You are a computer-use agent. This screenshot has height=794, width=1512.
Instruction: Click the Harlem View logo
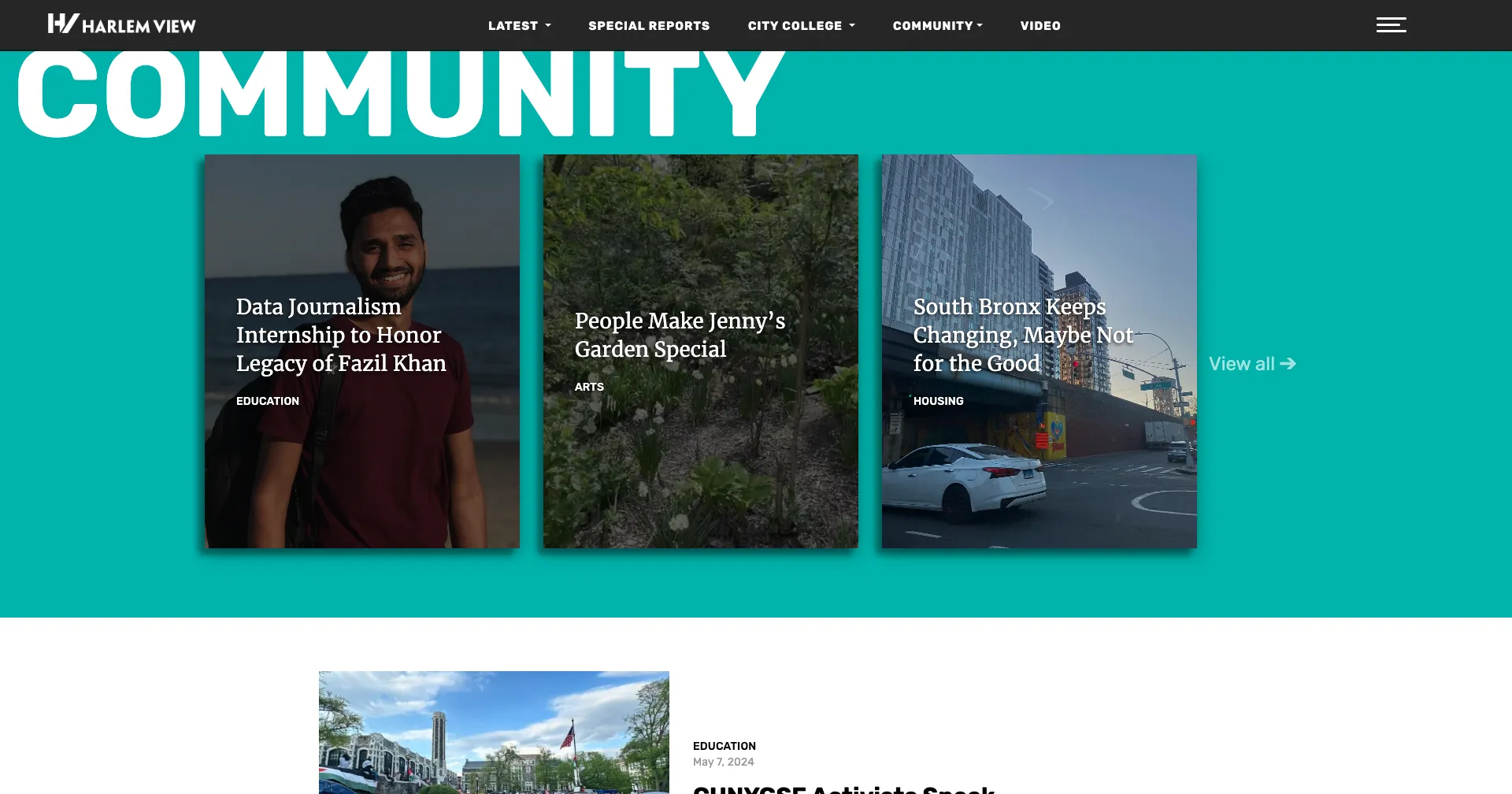[121, 24]
